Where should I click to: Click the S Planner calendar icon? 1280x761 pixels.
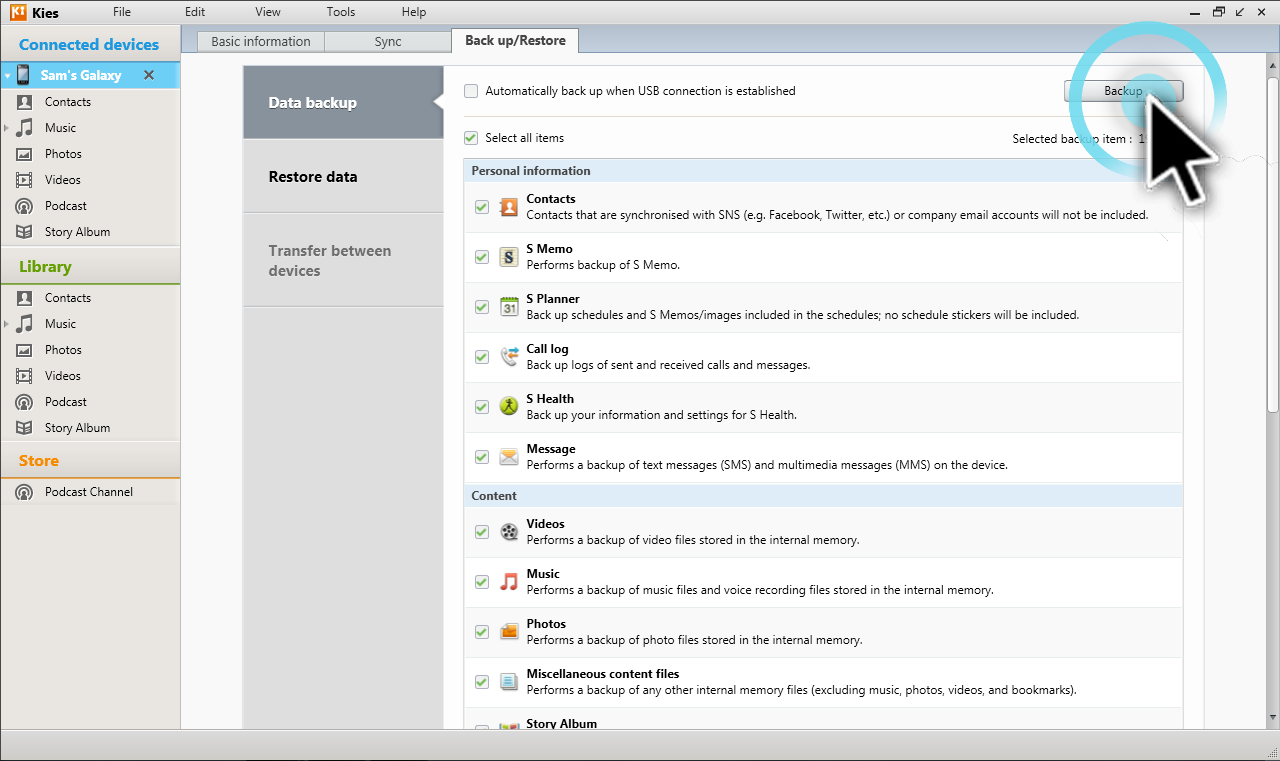point(509,307)
